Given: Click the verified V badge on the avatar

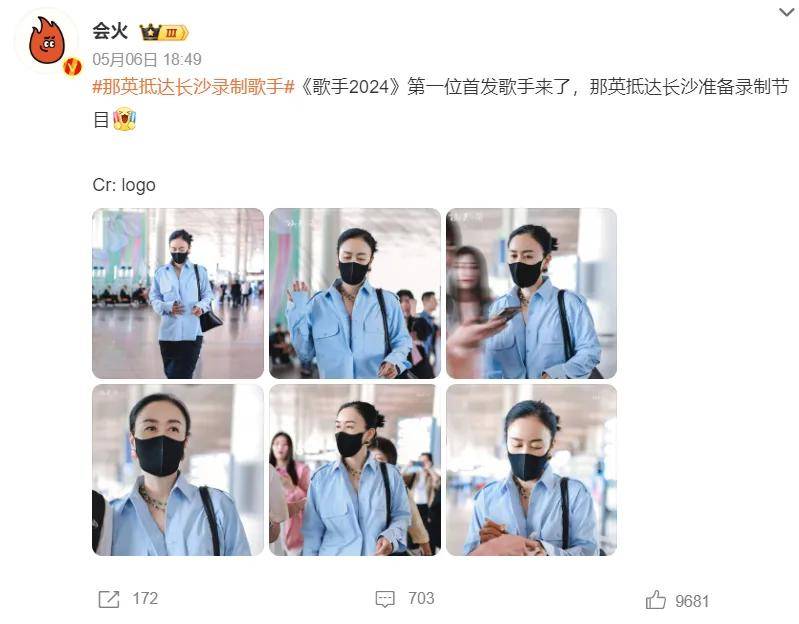Looking at the screenshot, I should coord(72,66).
